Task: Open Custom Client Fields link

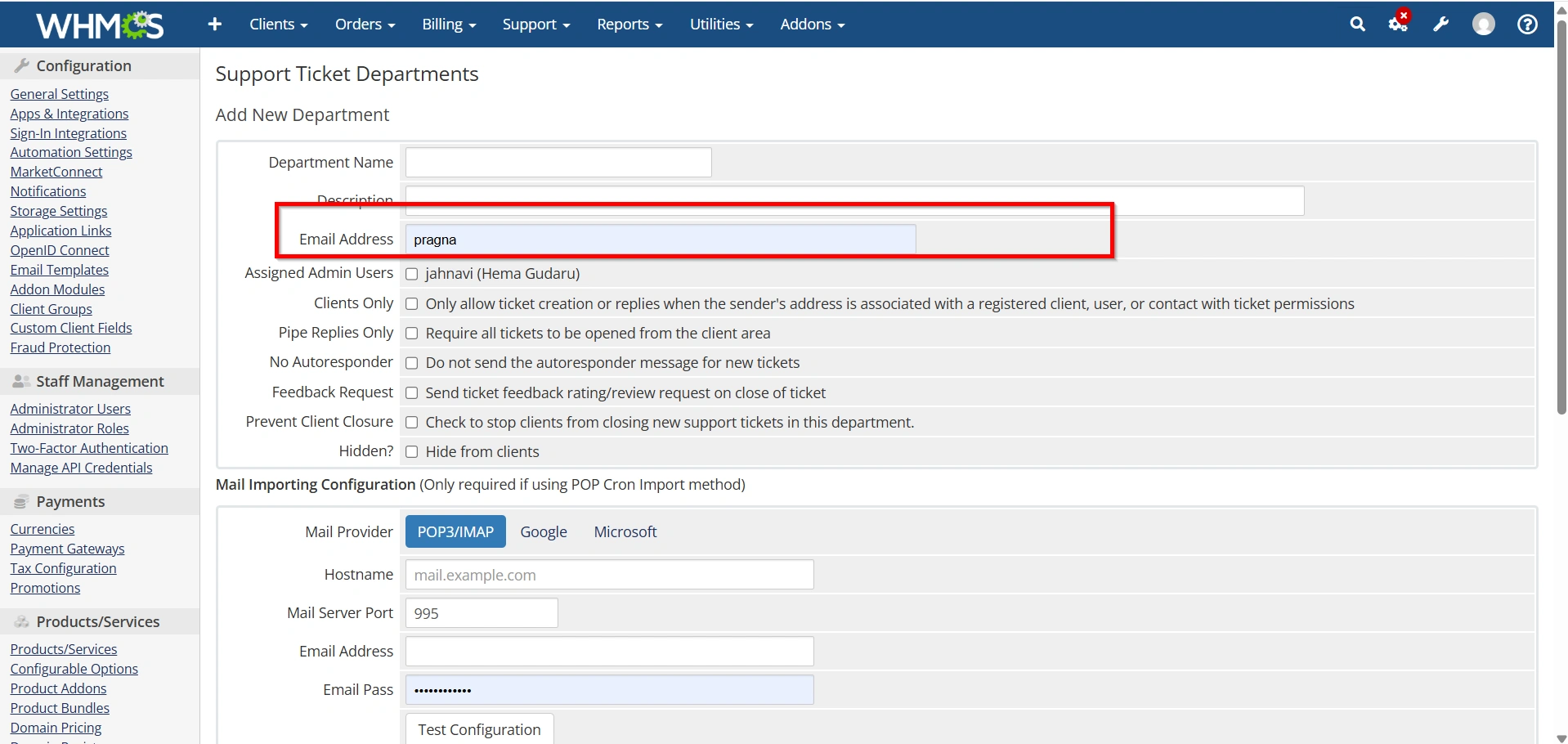Action: pyautogui.click(x=70, y=328)
